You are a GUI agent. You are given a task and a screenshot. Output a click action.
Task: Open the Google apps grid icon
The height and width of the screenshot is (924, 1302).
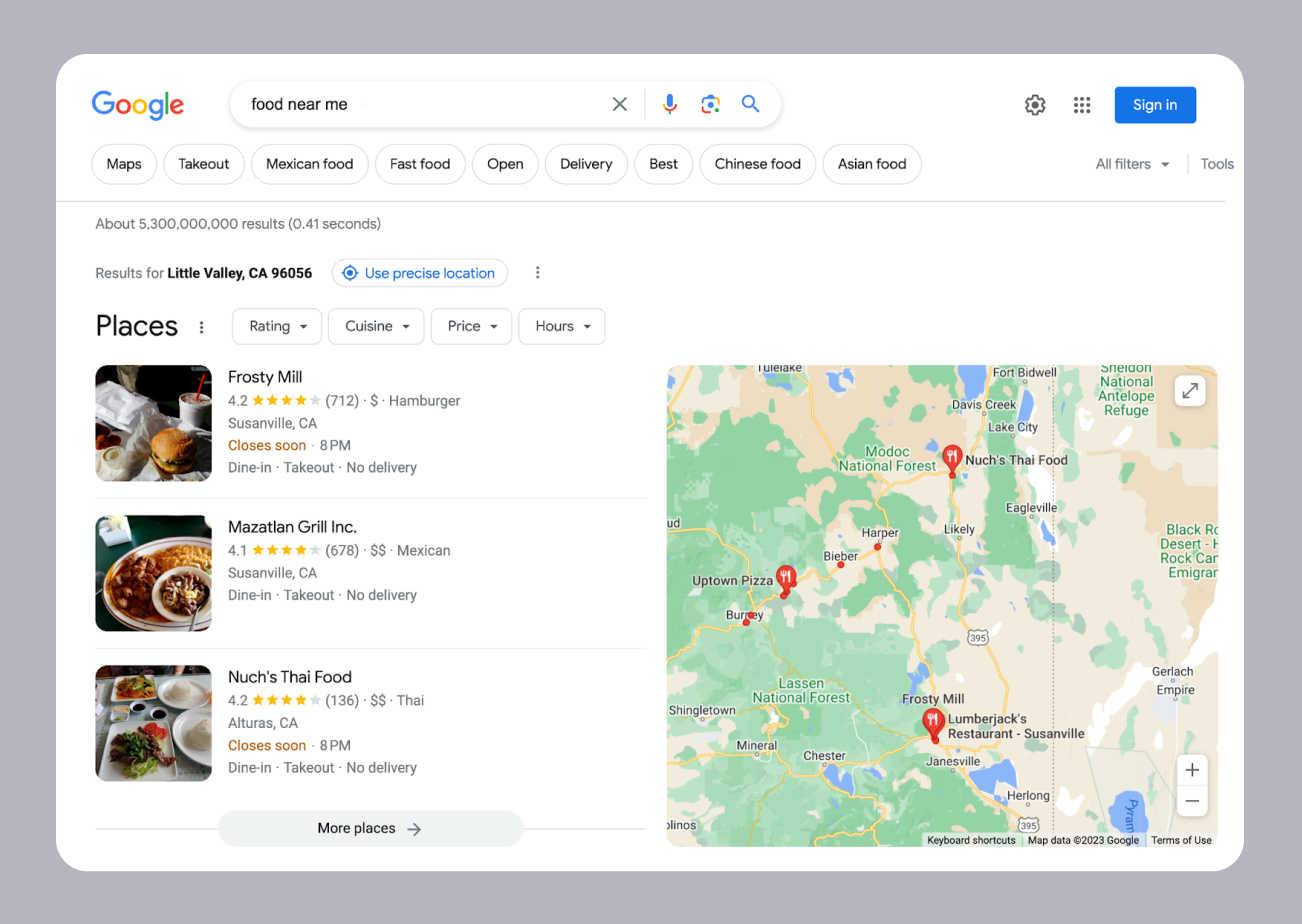1082,105
